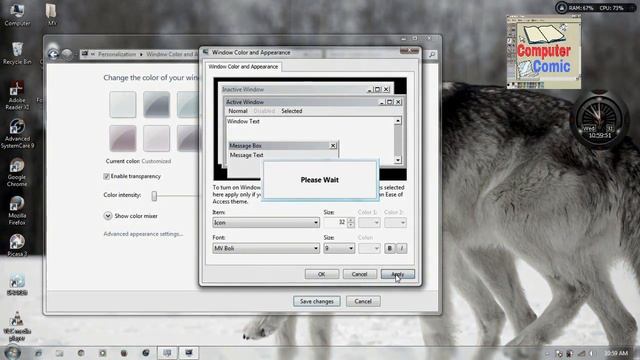
Task: Select the Recycle Bin desktop icon
Action: point(17,53)
